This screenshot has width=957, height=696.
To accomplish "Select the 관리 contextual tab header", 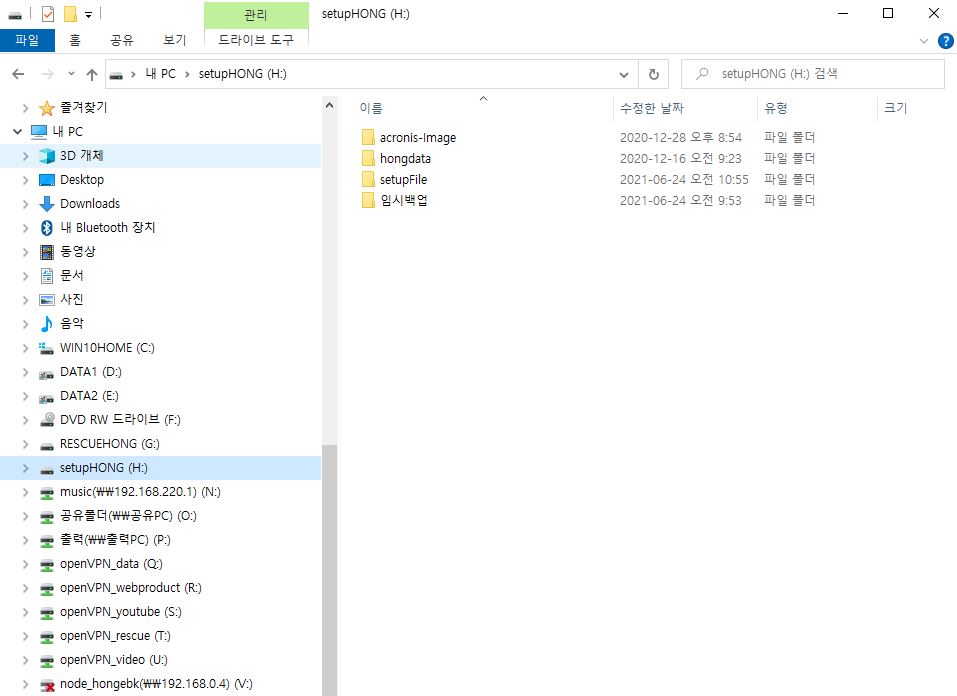I will 256,15.
